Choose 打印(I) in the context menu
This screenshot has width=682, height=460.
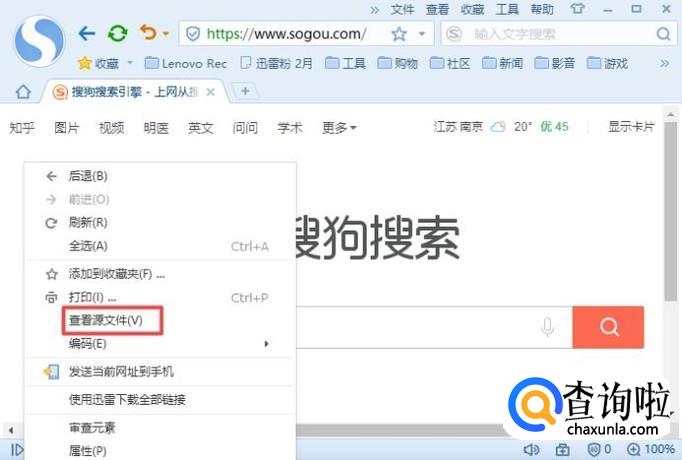(161, 297)
